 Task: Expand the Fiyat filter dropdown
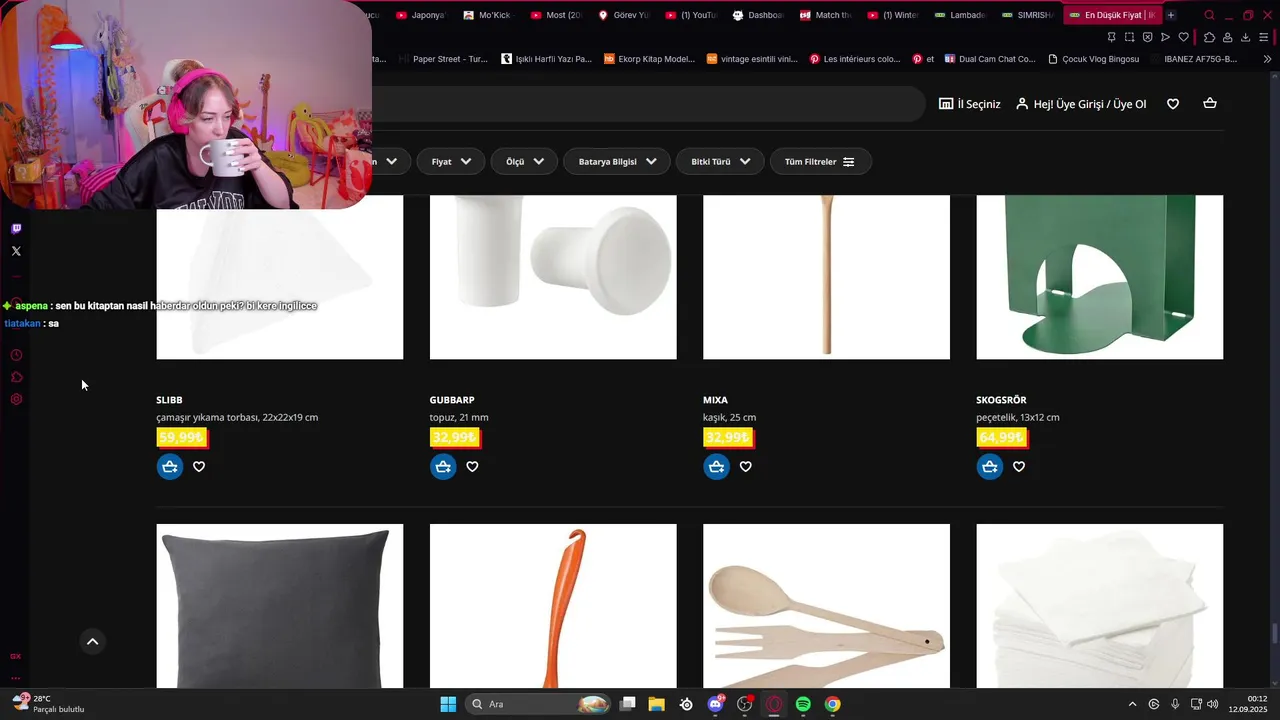pos(451,162)
